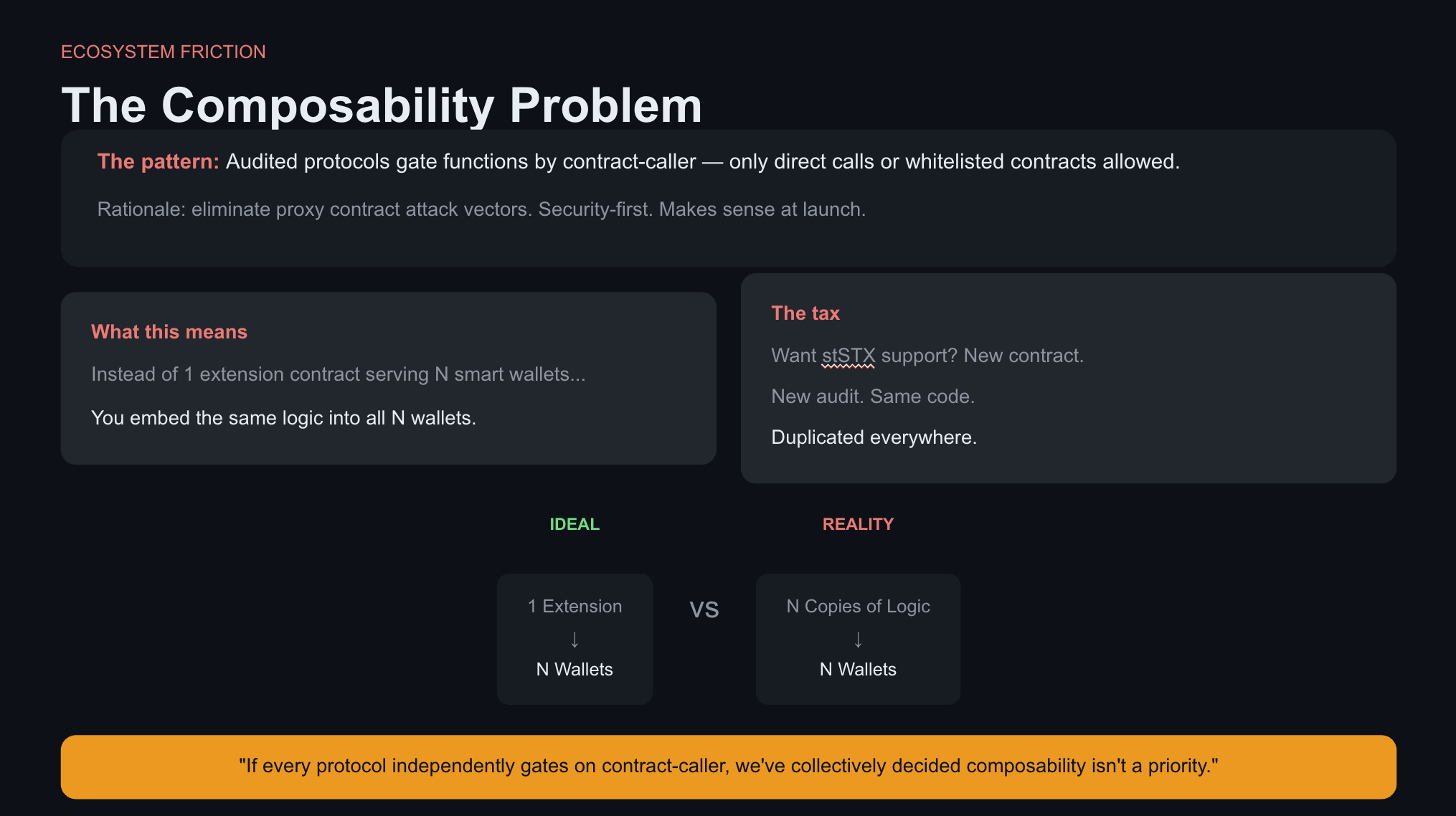Click the Rationale sentence text
The height and width of the screenshot is (816, 1456).
[481, 209]
